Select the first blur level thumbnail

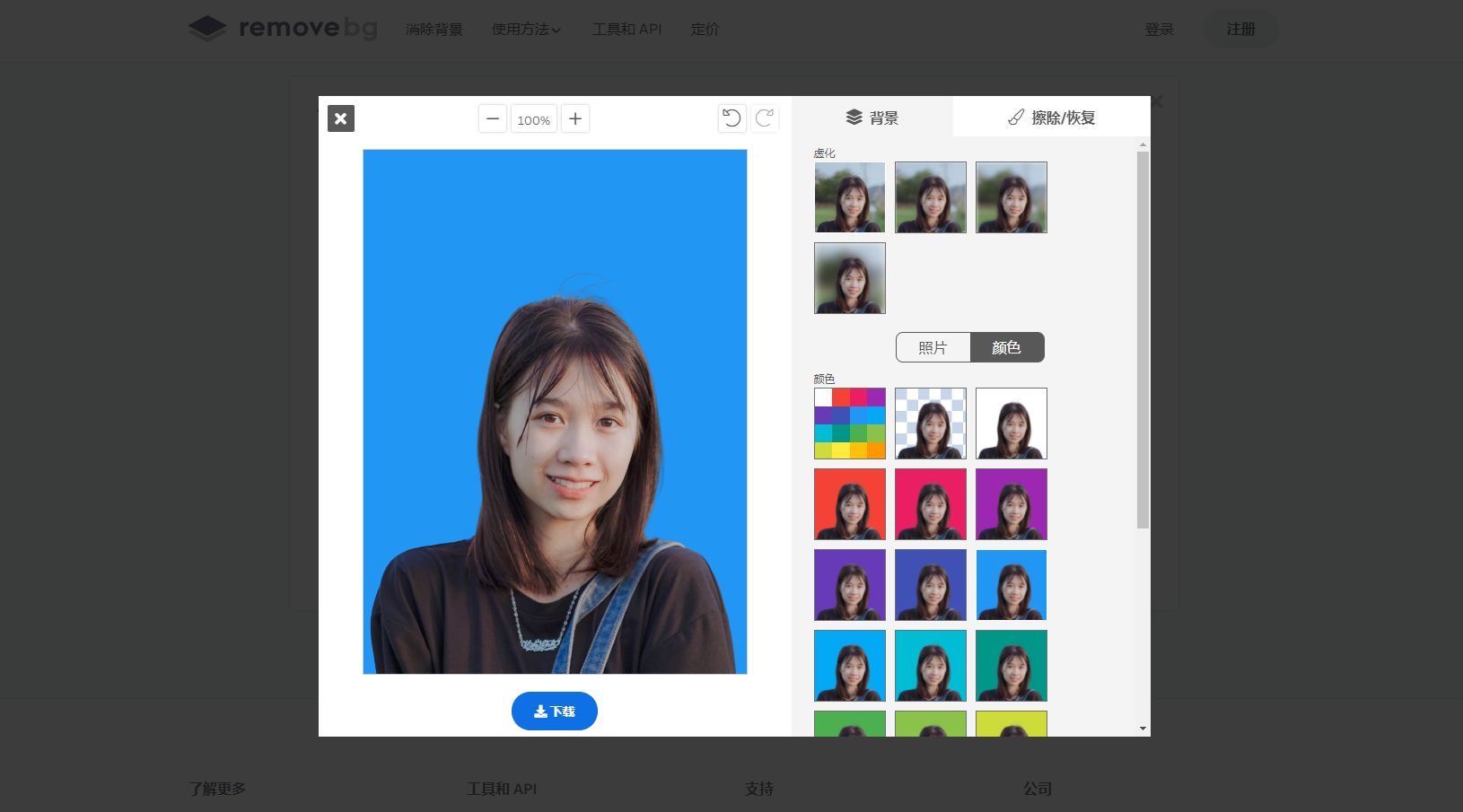(850, 197)
